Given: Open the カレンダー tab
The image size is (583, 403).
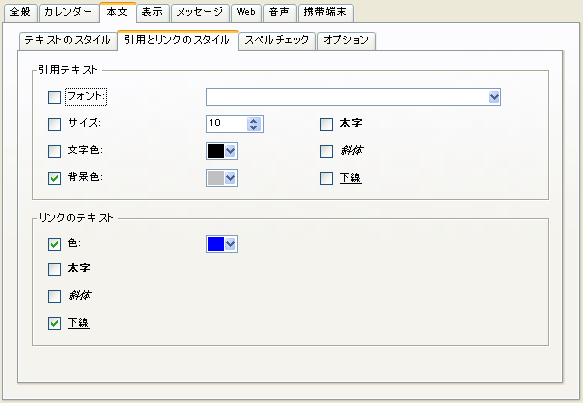Looking at the screenshot, I should point(68,13).
